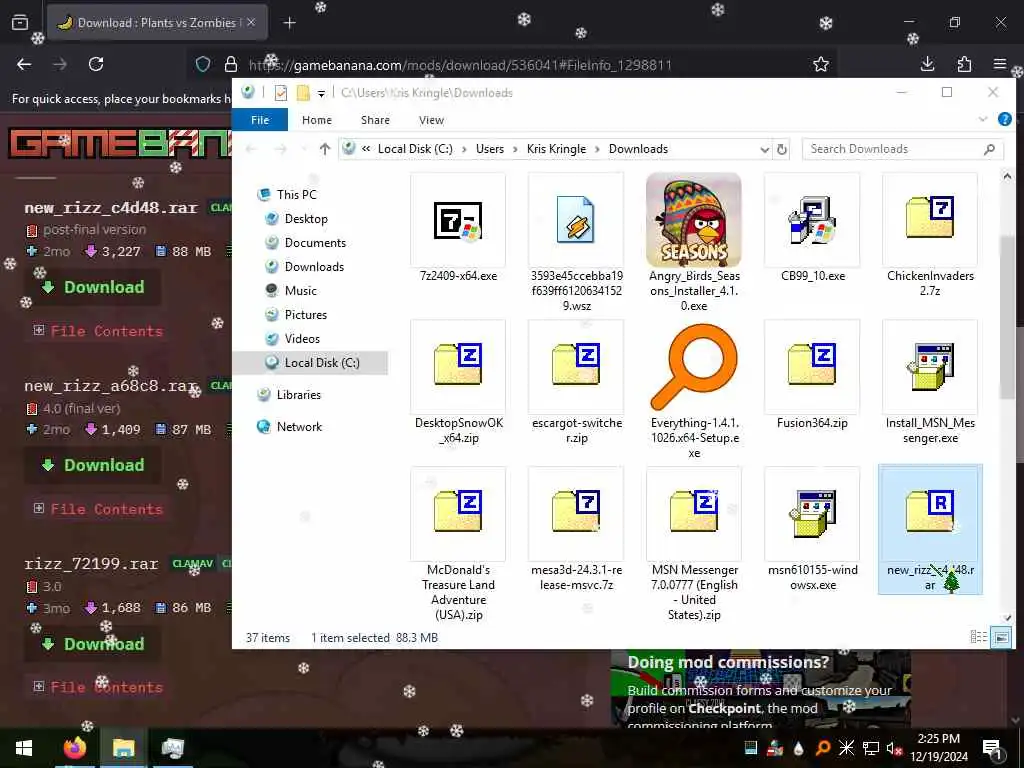Select mesa3d-24.3.1-release-msvc.7z archive

tap(575, 510)
